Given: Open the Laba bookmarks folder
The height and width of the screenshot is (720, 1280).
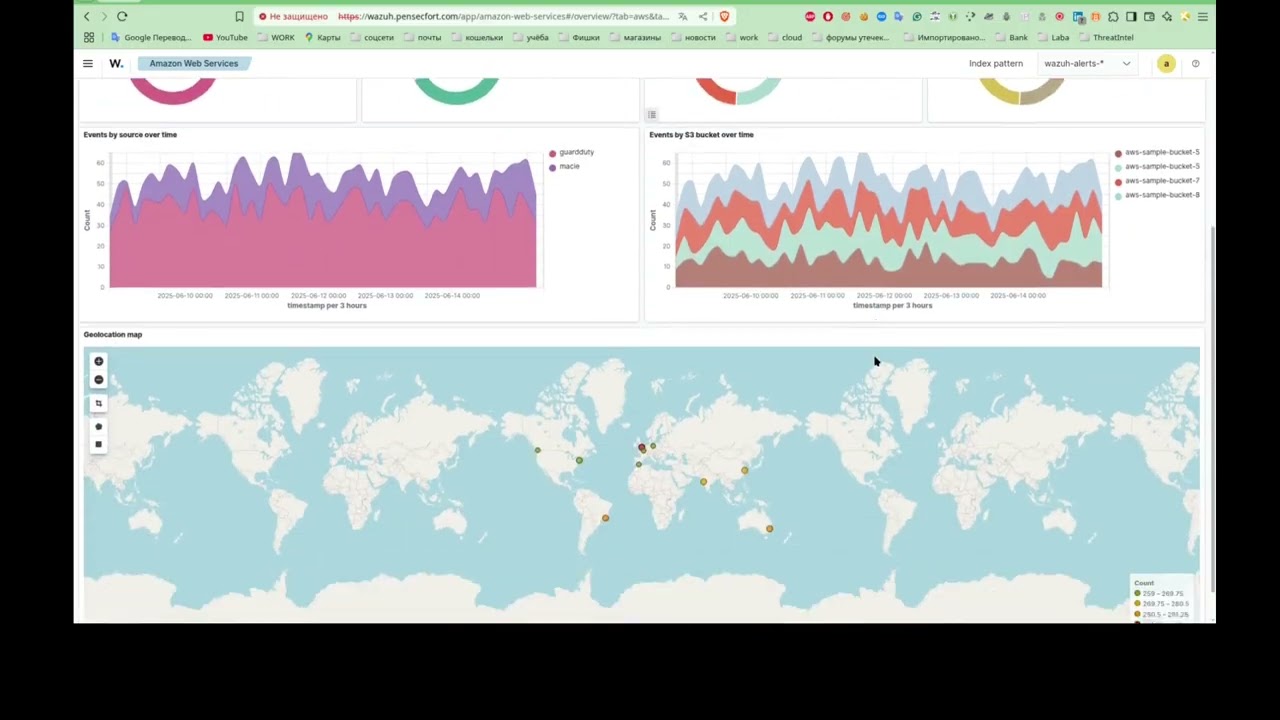Looking at the screenshot, I should coord(1053,37).
